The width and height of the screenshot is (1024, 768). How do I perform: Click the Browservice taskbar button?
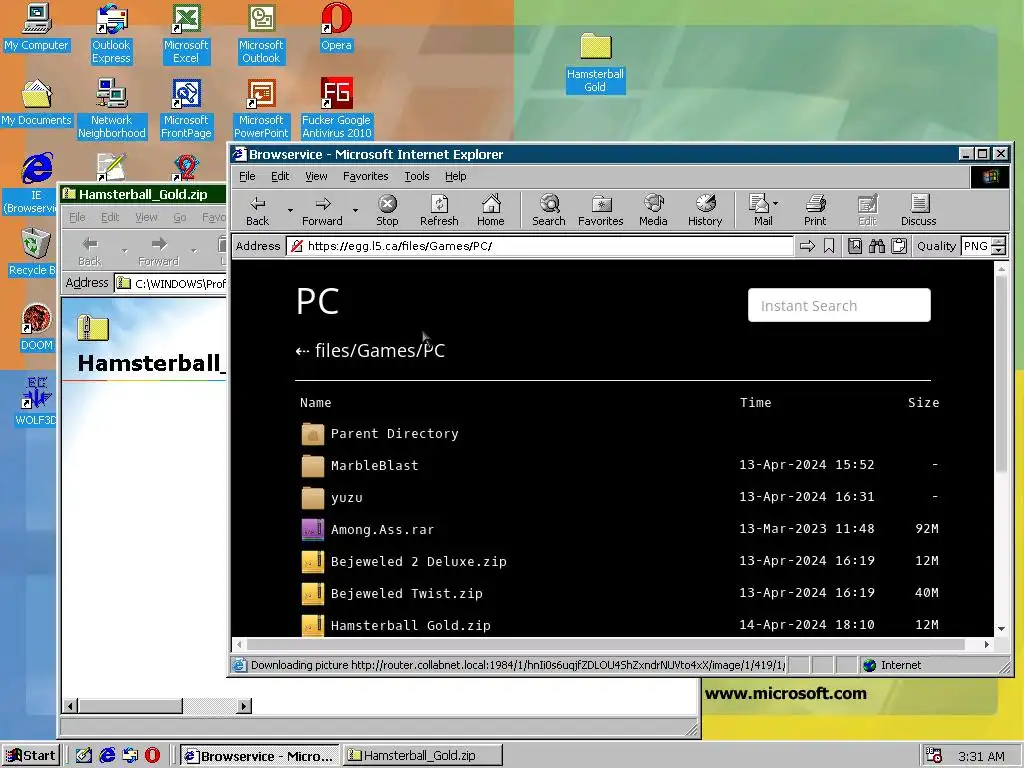[259, 756]
